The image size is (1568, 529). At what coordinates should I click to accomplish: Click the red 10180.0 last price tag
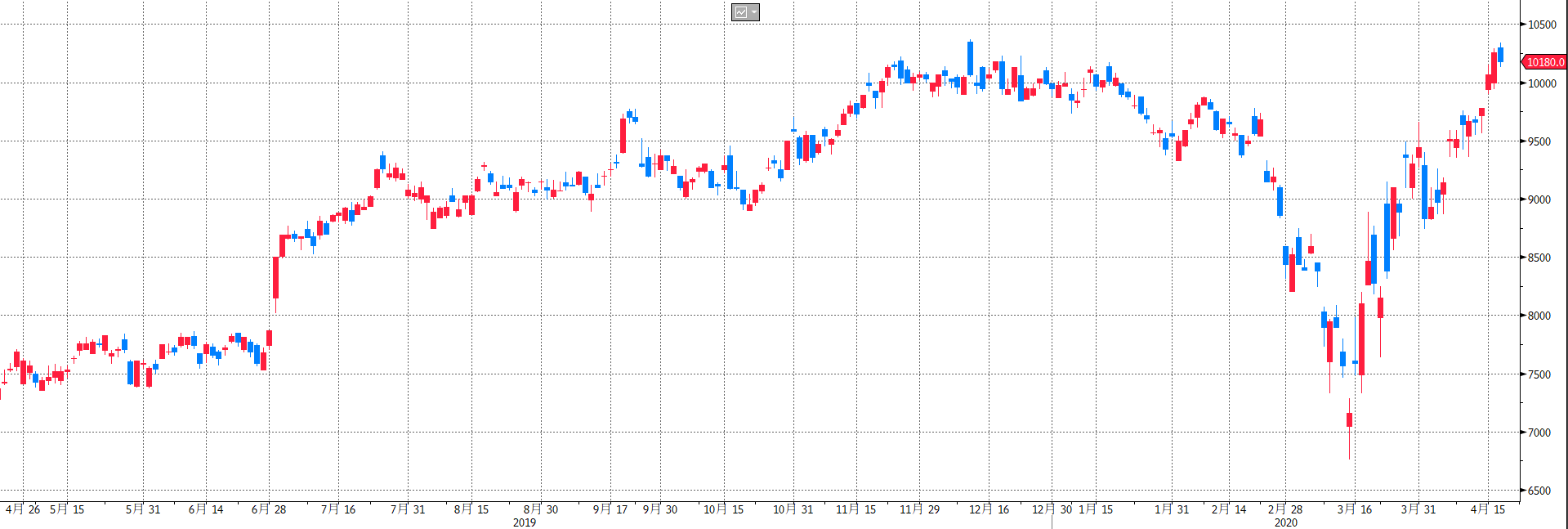[x=1544, y=62]
